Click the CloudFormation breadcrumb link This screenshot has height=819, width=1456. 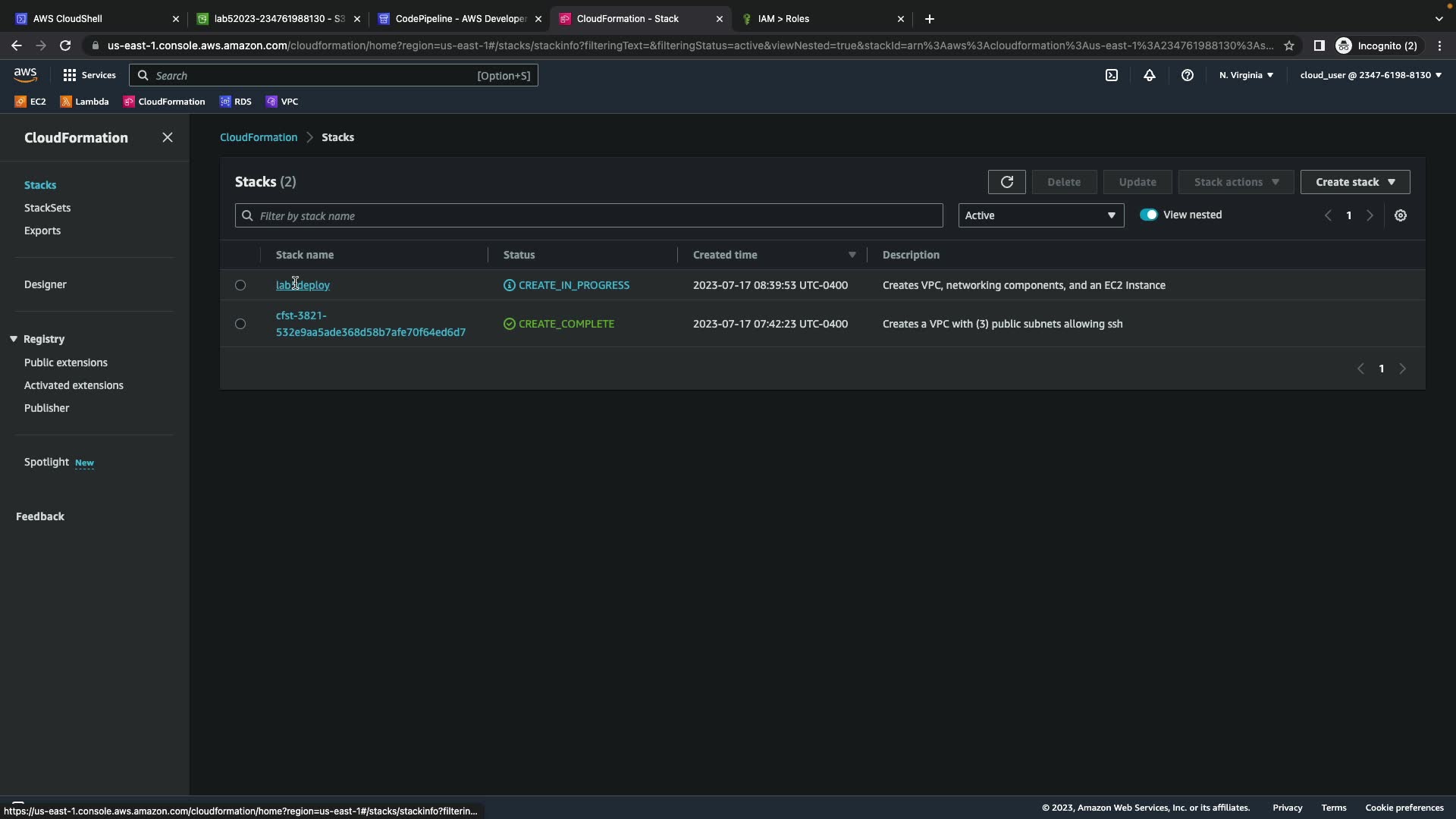click(258, 137)
